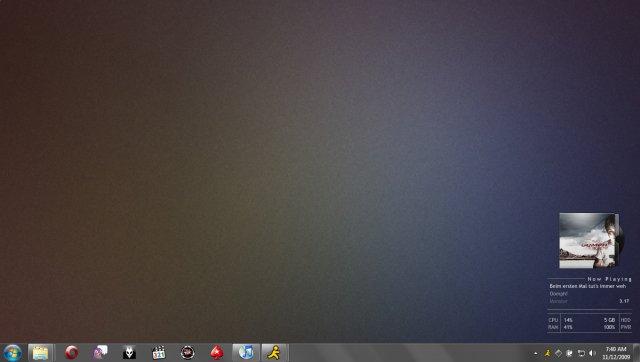The height and width of the screenshot is (362, 640).
Task: Click the 100% power value
Action: pos(609,327)
